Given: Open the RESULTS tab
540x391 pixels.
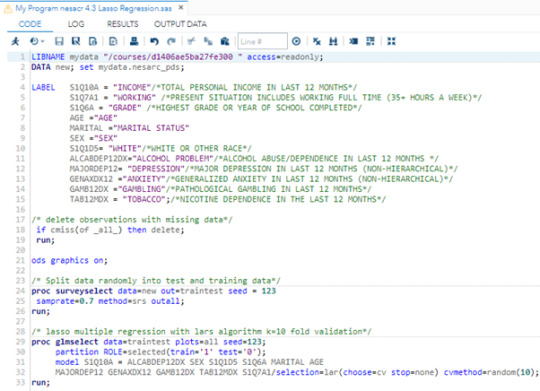Looking at the screenshot, I should 123,24.
